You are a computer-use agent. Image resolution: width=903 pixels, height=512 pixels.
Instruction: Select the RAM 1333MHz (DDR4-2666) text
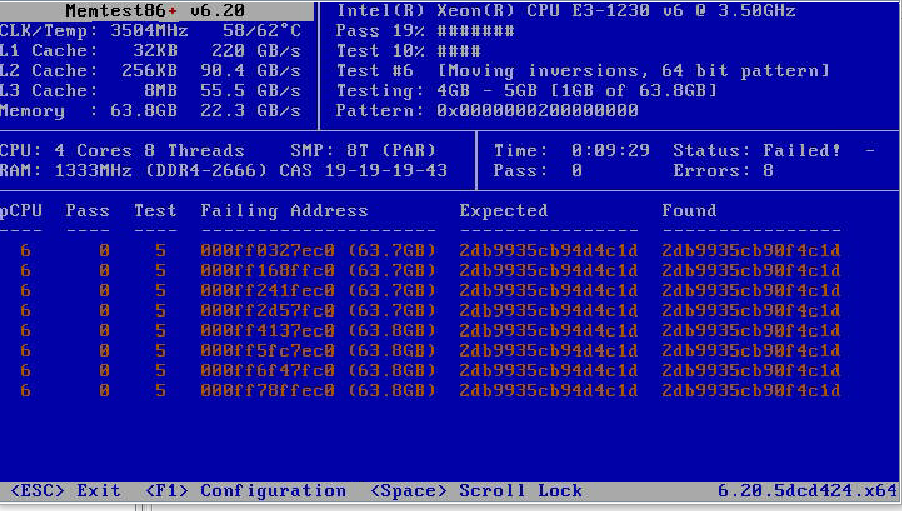(x=134, y=170)
